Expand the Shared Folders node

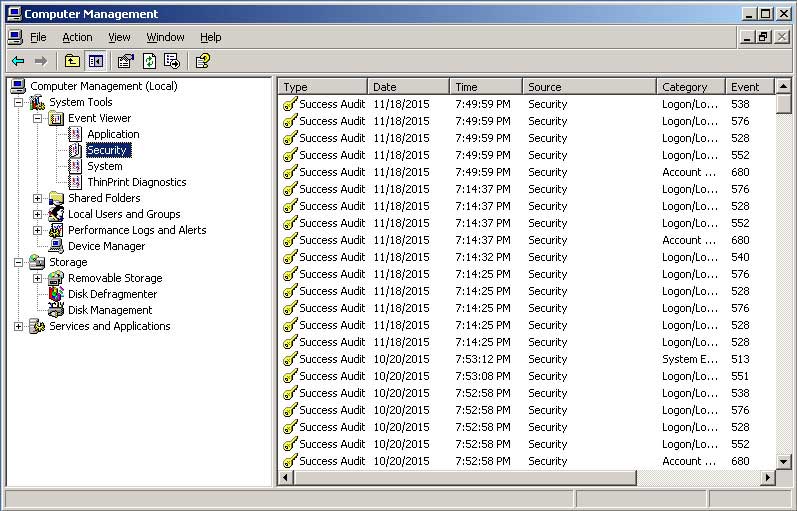click(38, 198)
